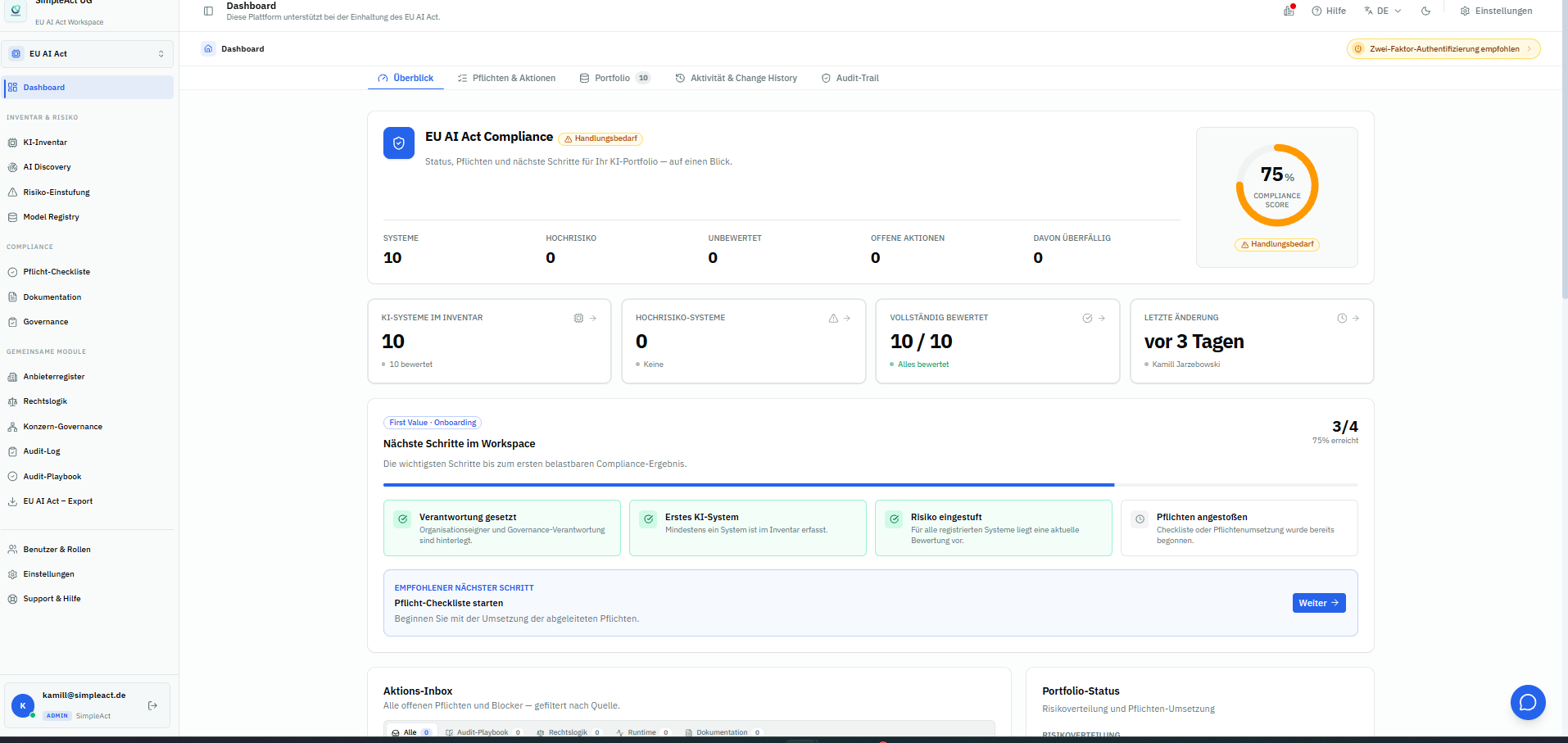Open the DE language dropdown
Screen dimensions: 1568x743
click(1383, 11)
